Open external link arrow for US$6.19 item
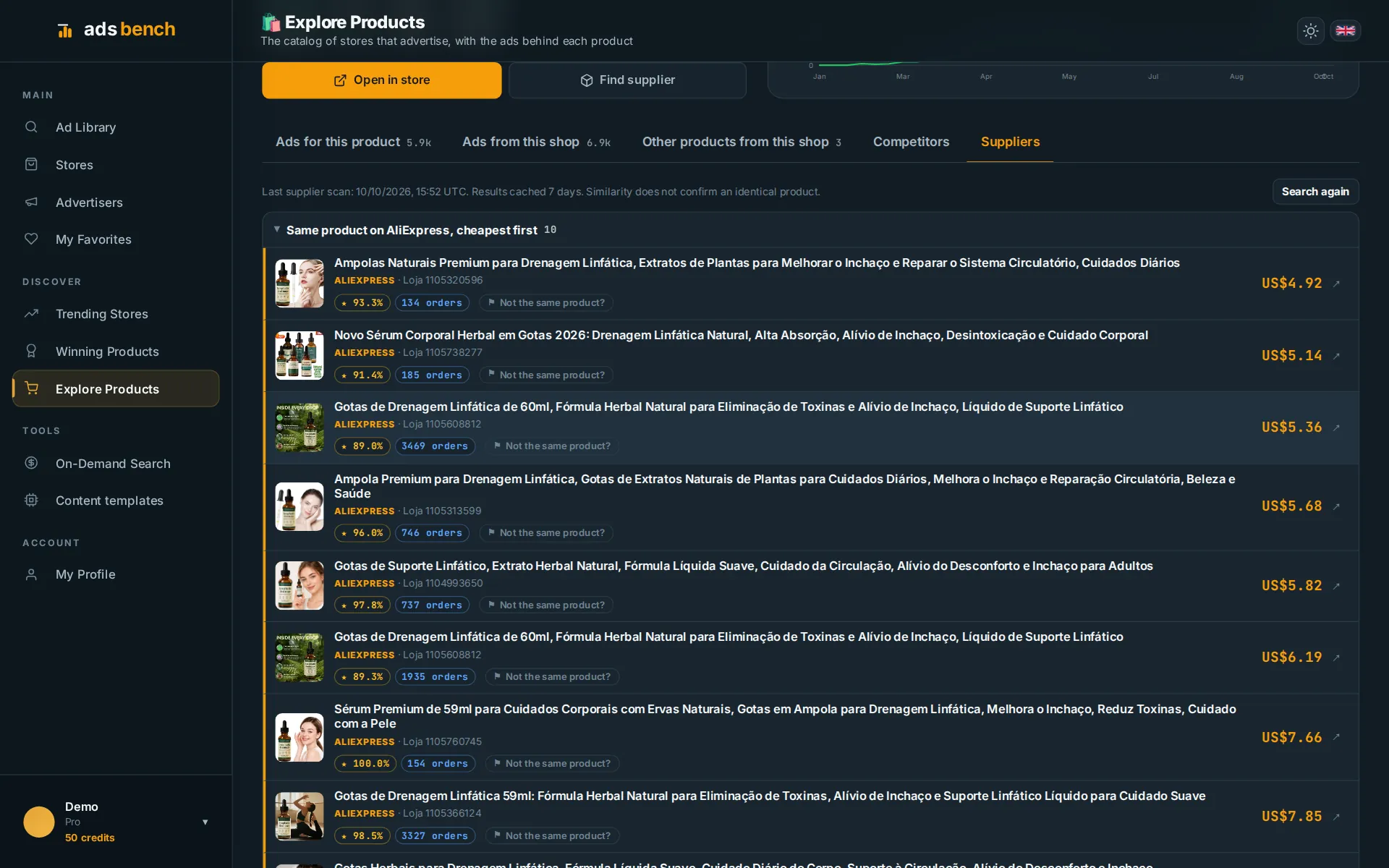The width and height of the screenshot is (1389, 868). (1336, 658)
